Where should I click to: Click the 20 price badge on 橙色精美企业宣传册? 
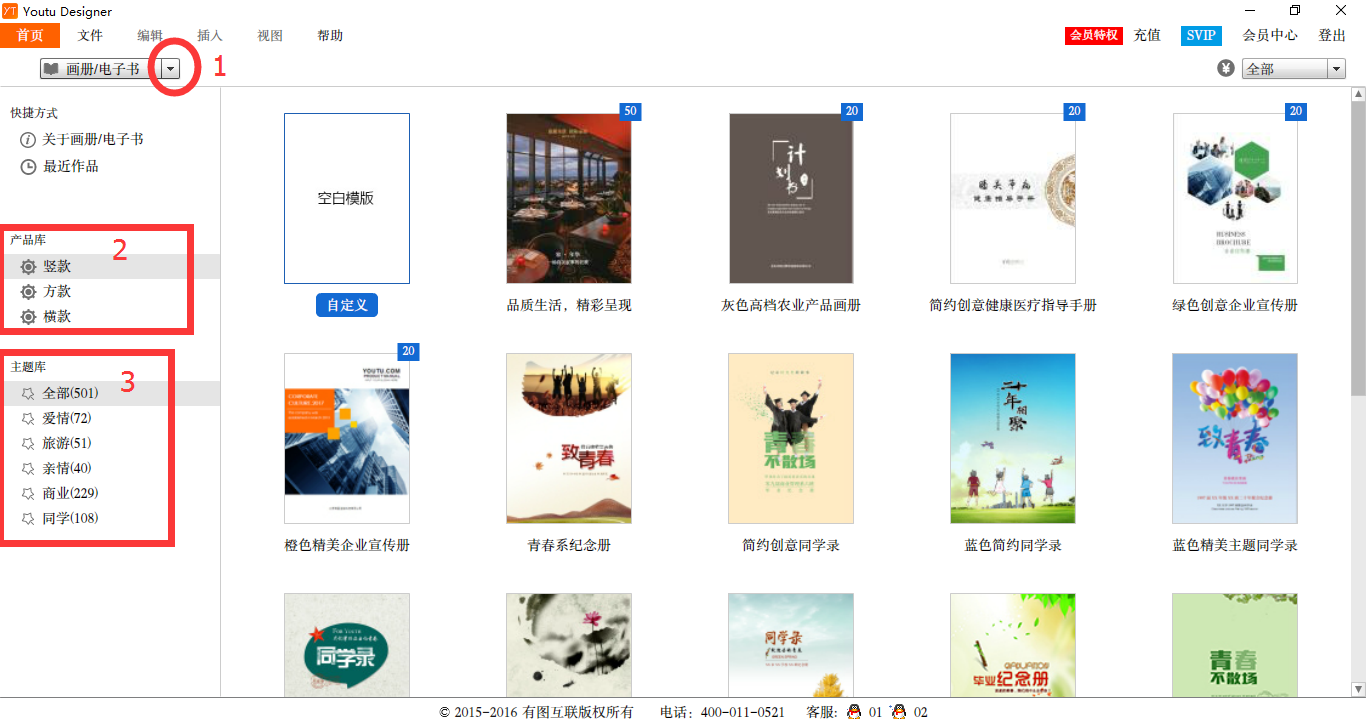[x=408, y=351]
